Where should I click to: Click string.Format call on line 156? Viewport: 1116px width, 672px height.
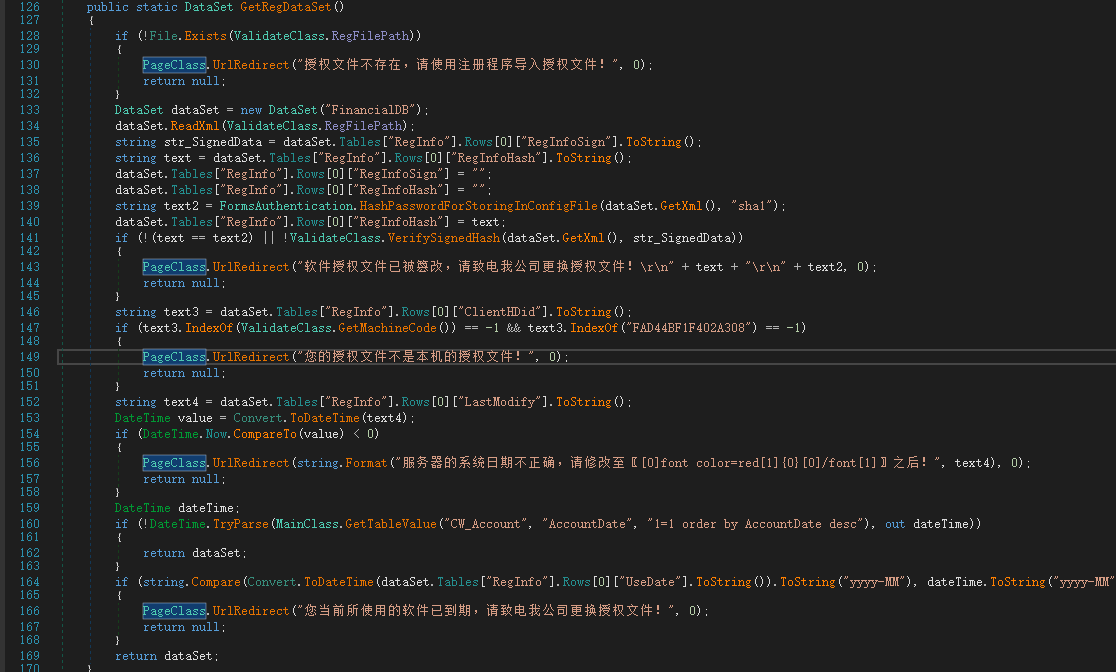[x=342, y=463]
